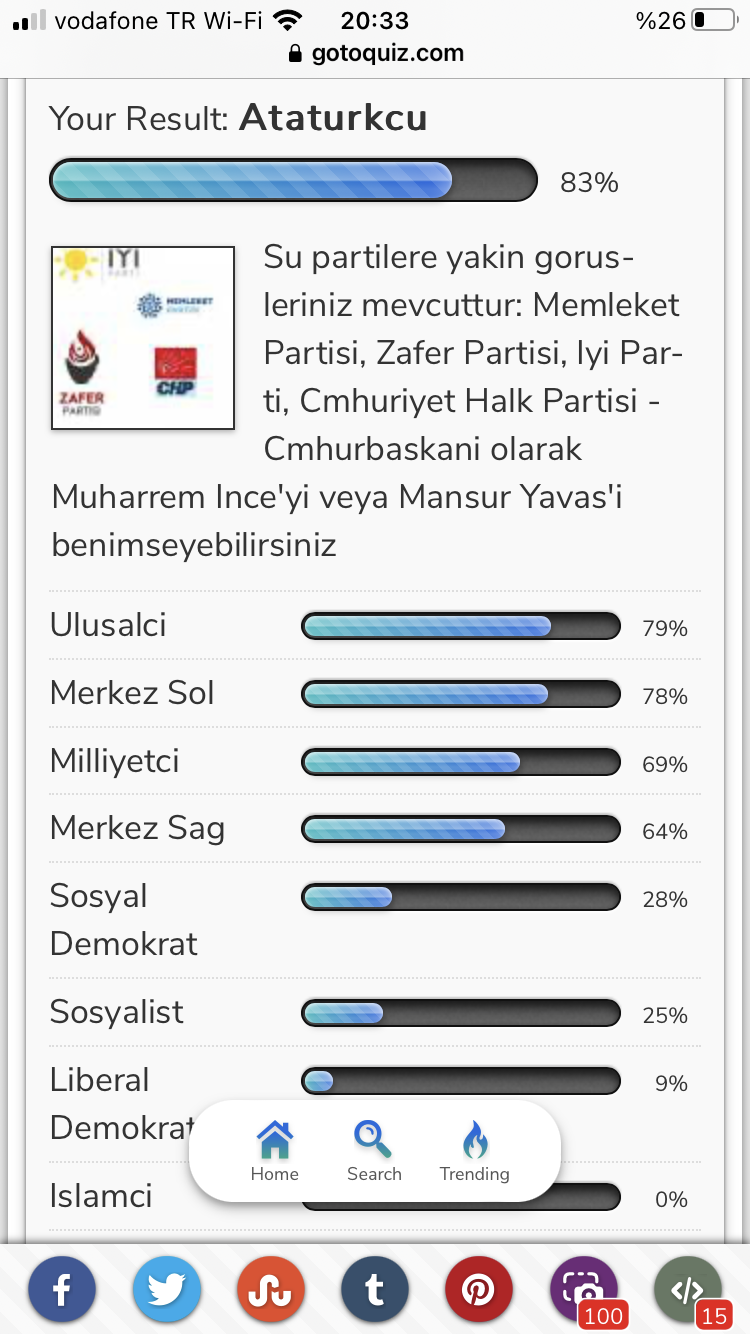Tap the Home icon in floating menu
Screen dimensions: 750x1334
(275, 1151)
